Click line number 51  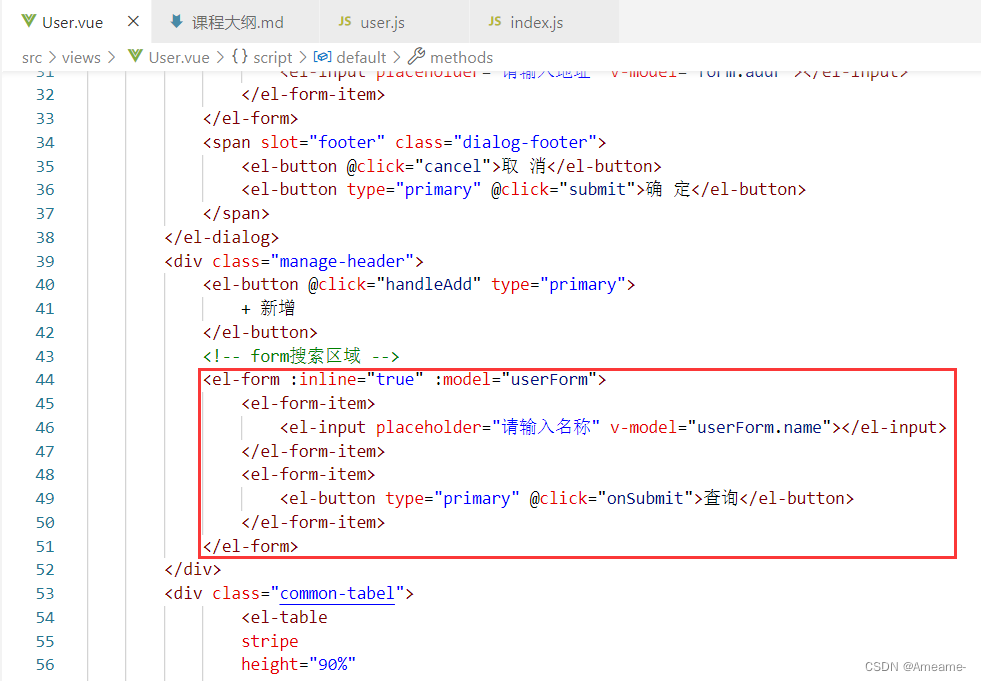(x=45, y=546)
